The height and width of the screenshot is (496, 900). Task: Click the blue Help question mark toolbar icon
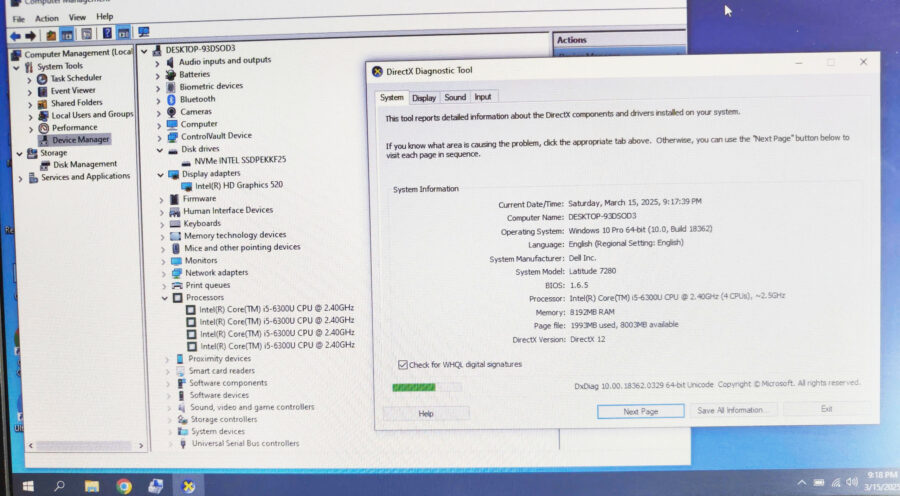pos(107,33)
